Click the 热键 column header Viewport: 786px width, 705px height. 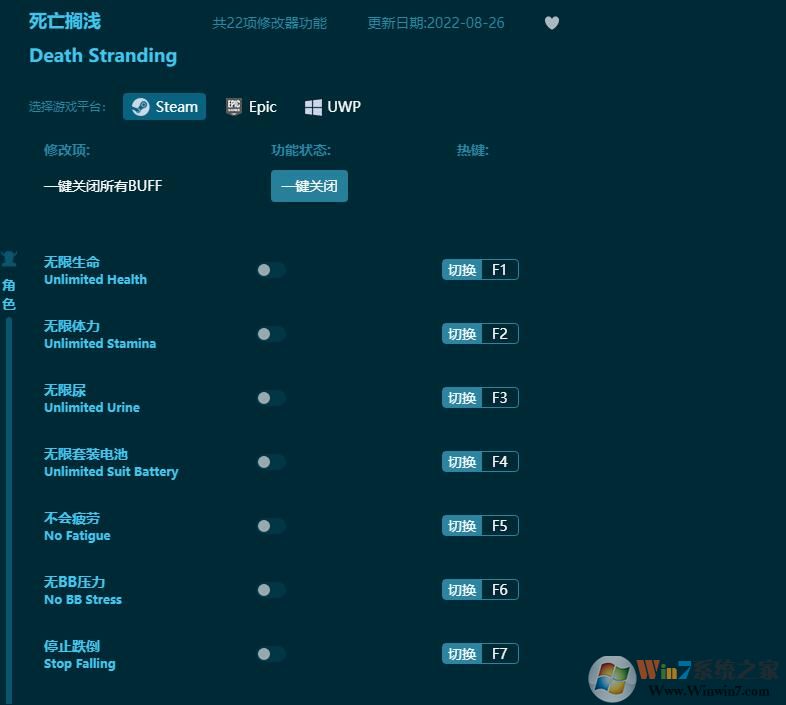pos(472,150)
